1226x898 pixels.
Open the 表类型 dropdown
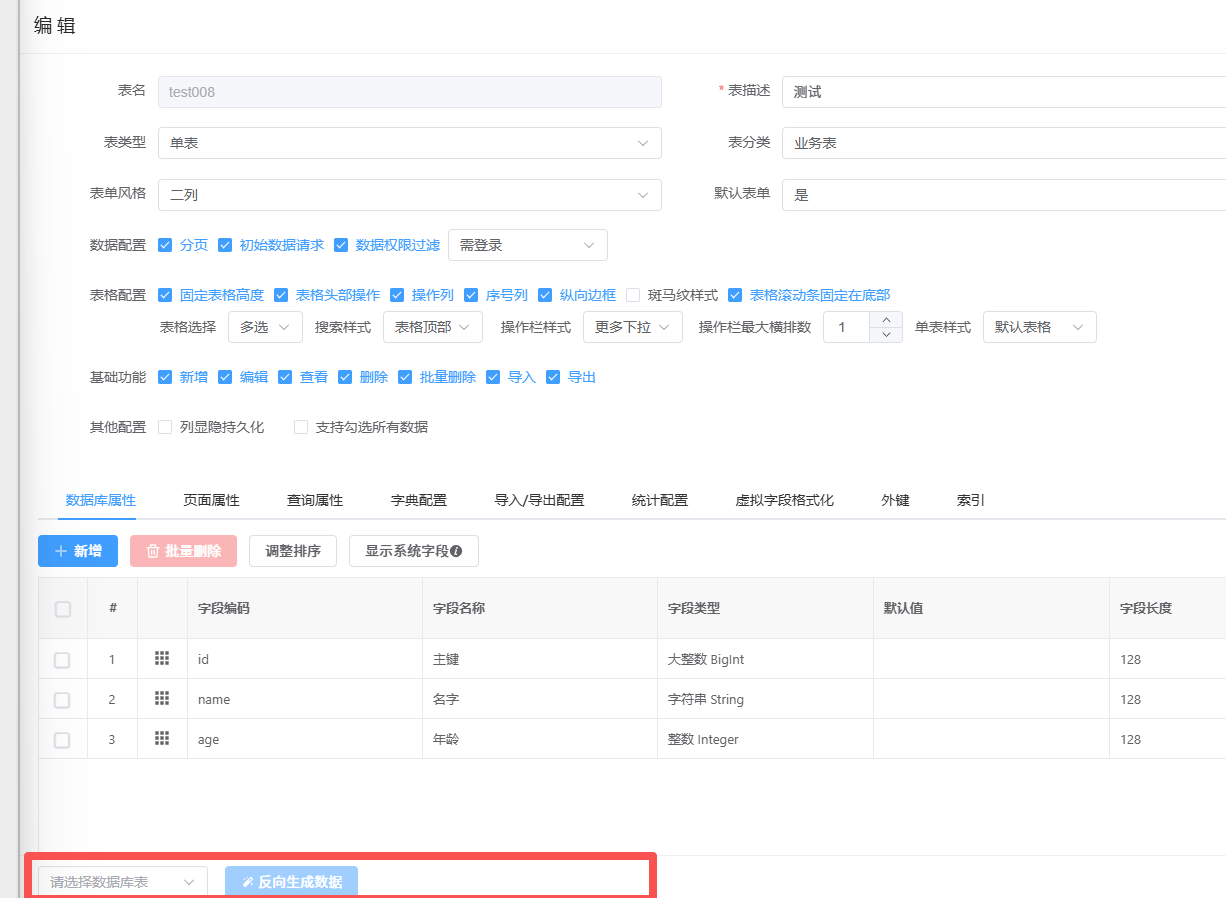tap(409, 143)
